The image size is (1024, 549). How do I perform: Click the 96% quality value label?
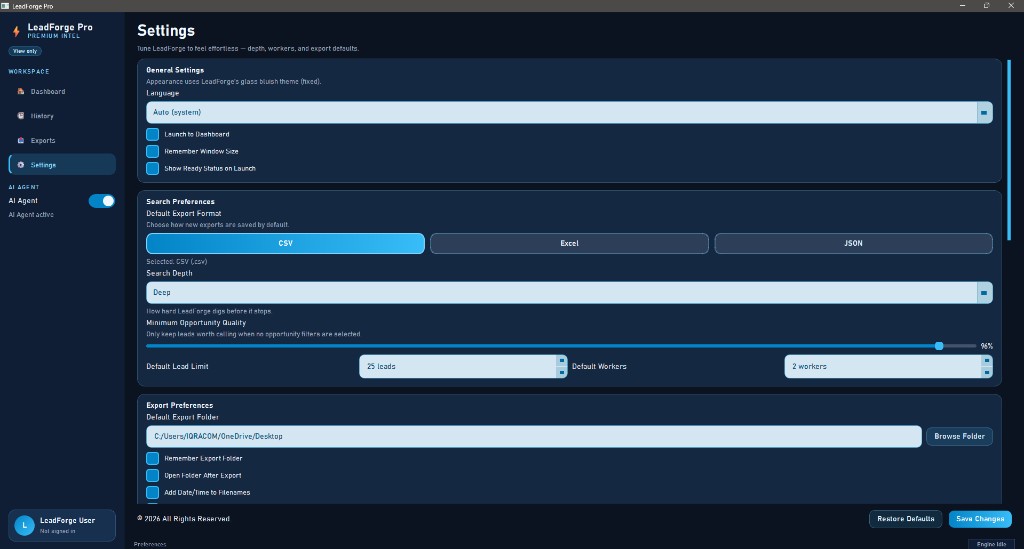click(x=986, y=346)
